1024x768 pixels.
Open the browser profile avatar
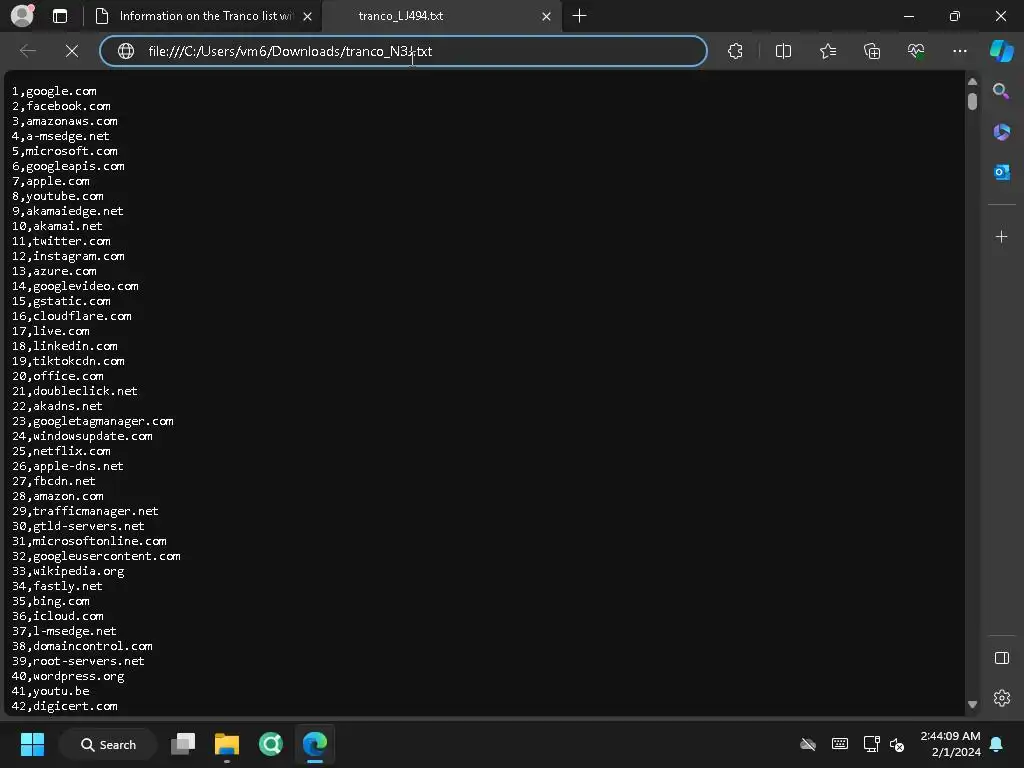pos(22,16)
